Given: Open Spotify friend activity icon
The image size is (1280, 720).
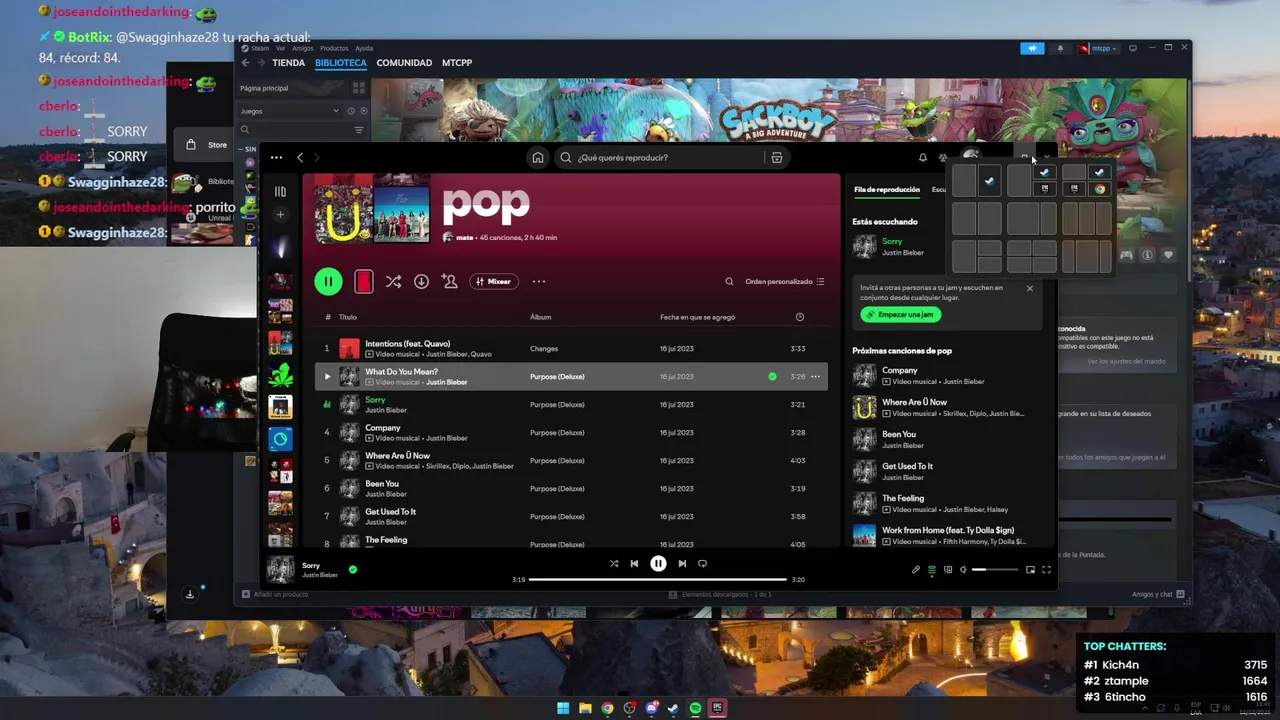Looking at the screenshot, I should 942,157.
